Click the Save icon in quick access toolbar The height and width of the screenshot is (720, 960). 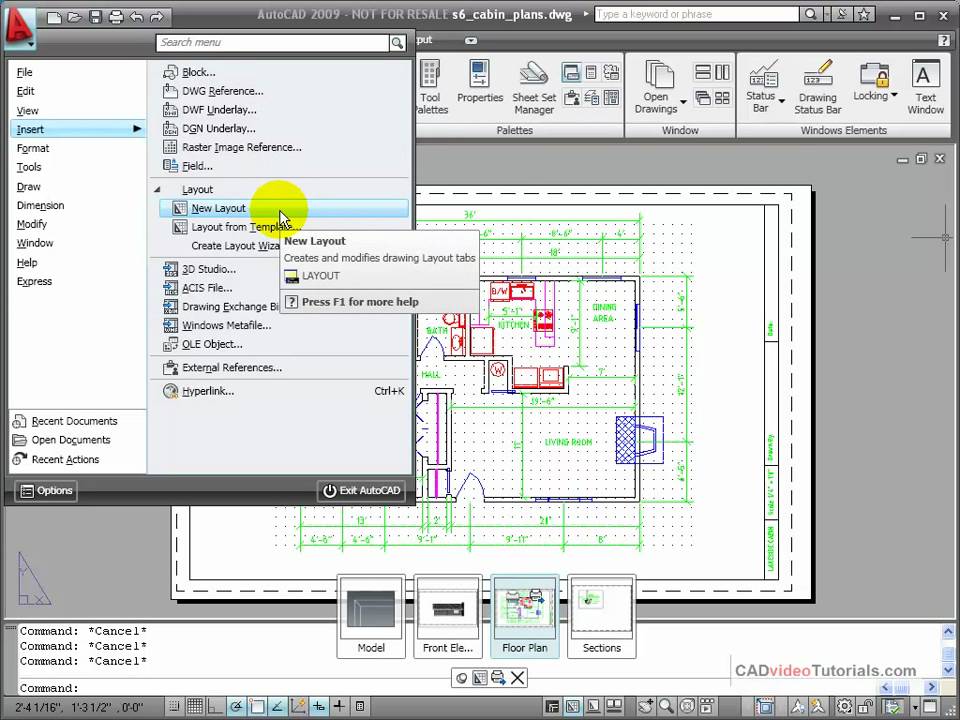96,17
